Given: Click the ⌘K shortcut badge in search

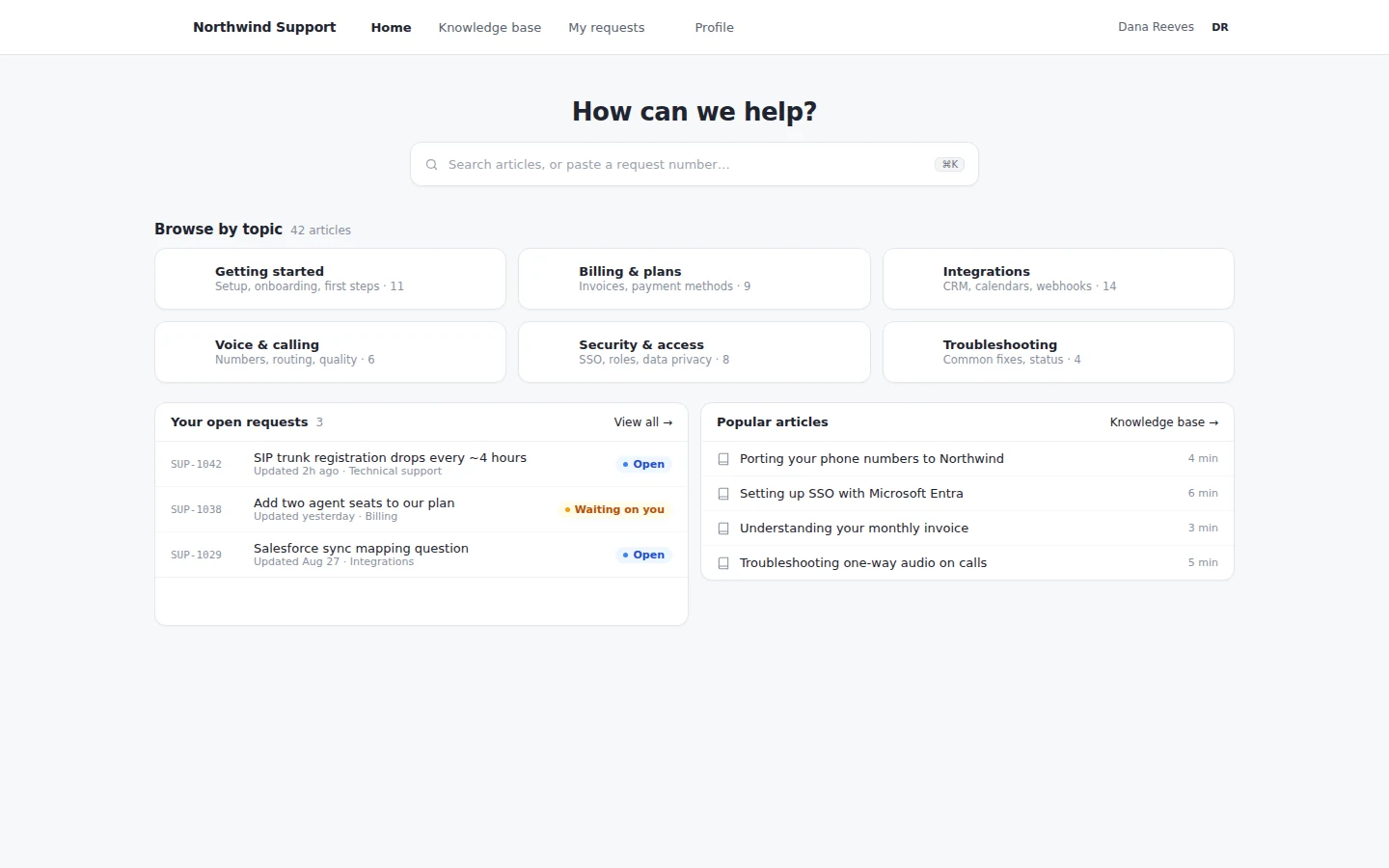Looking at the screenshot, I should pyautogui.click(x=950, y=165).
